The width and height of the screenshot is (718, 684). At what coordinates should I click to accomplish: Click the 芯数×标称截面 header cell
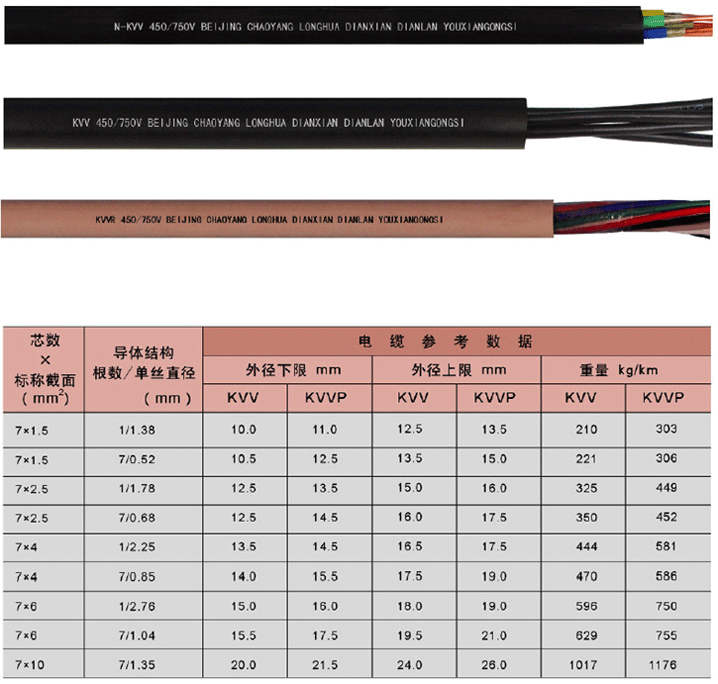(43, 369)
